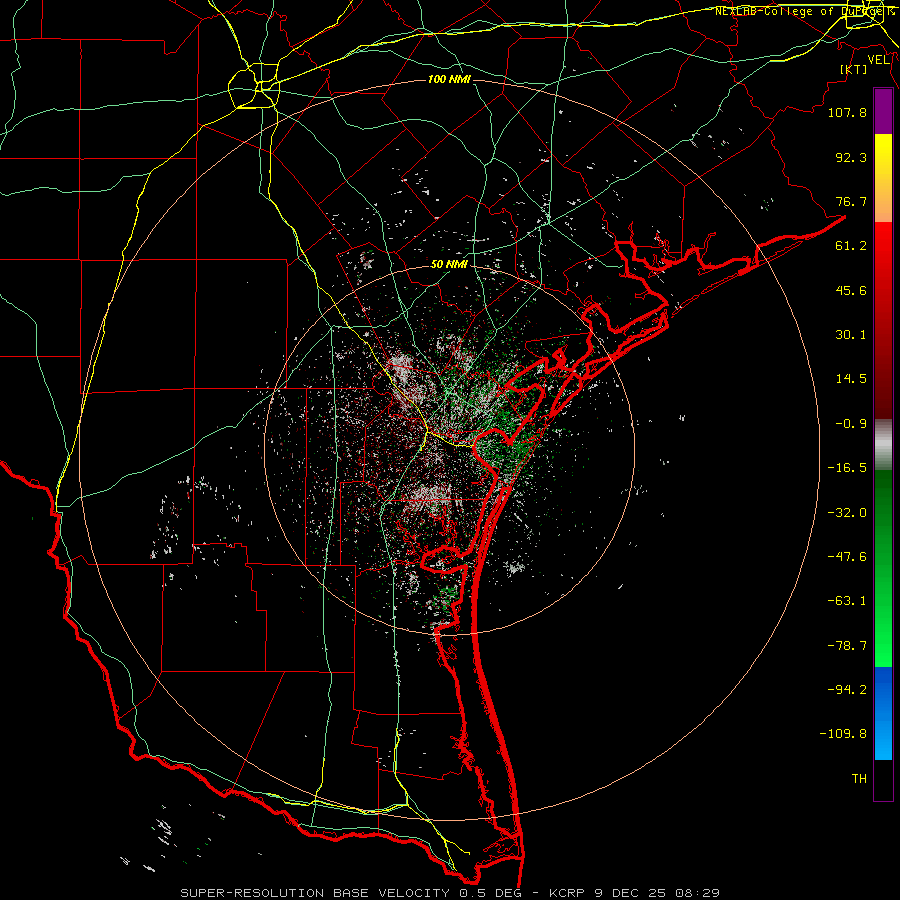900x900 pixels.
Task: Click the -109.8 legend value
Action: coord(843,734)
